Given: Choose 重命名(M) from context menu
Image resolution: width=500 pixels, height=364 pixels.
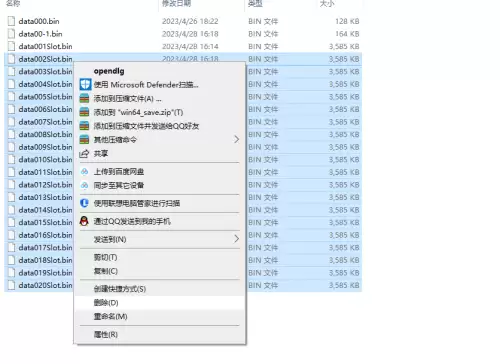Looking at the screenshot, I should (160, 316).
